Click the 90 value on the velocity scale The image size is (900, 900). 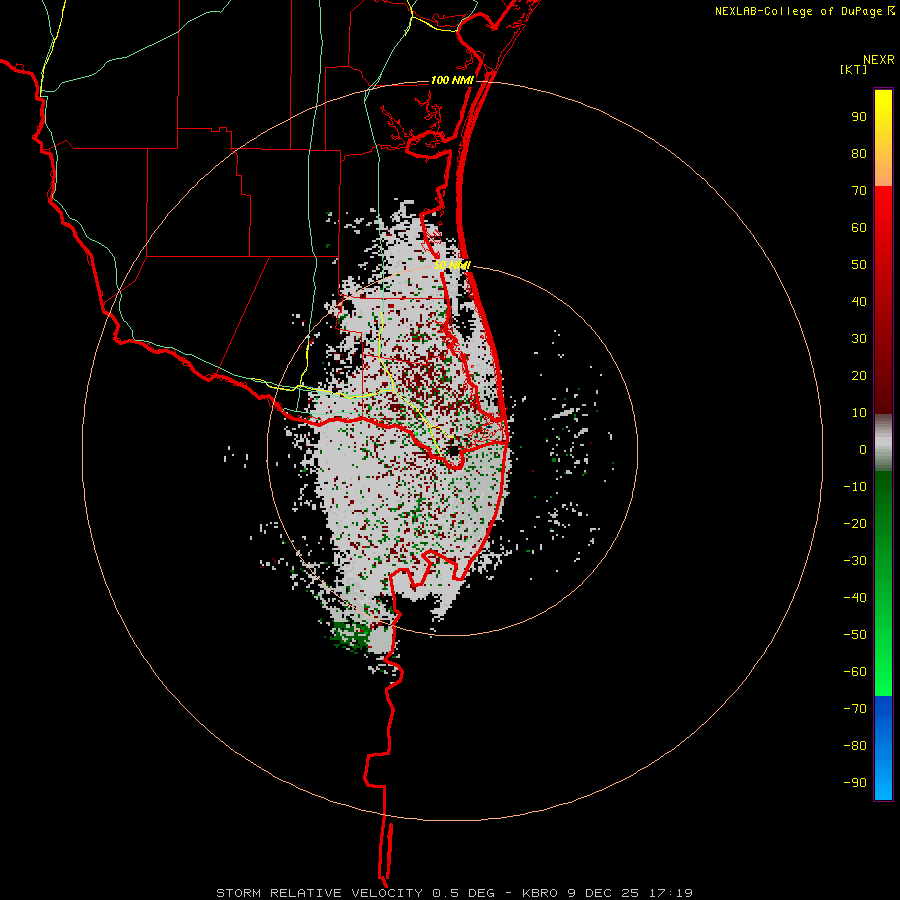tap(859, 117)
